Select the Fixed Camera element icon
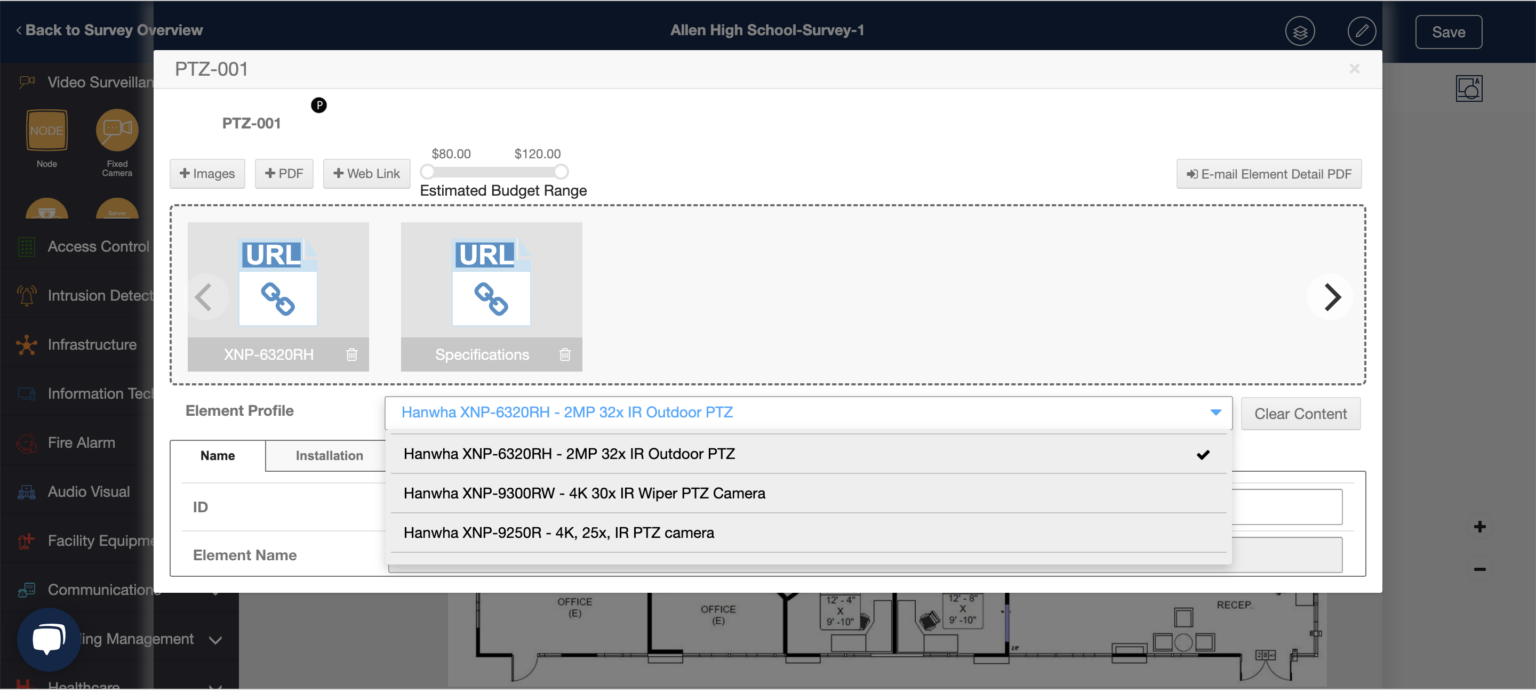The image size is (1536, 693). (117, 130)
